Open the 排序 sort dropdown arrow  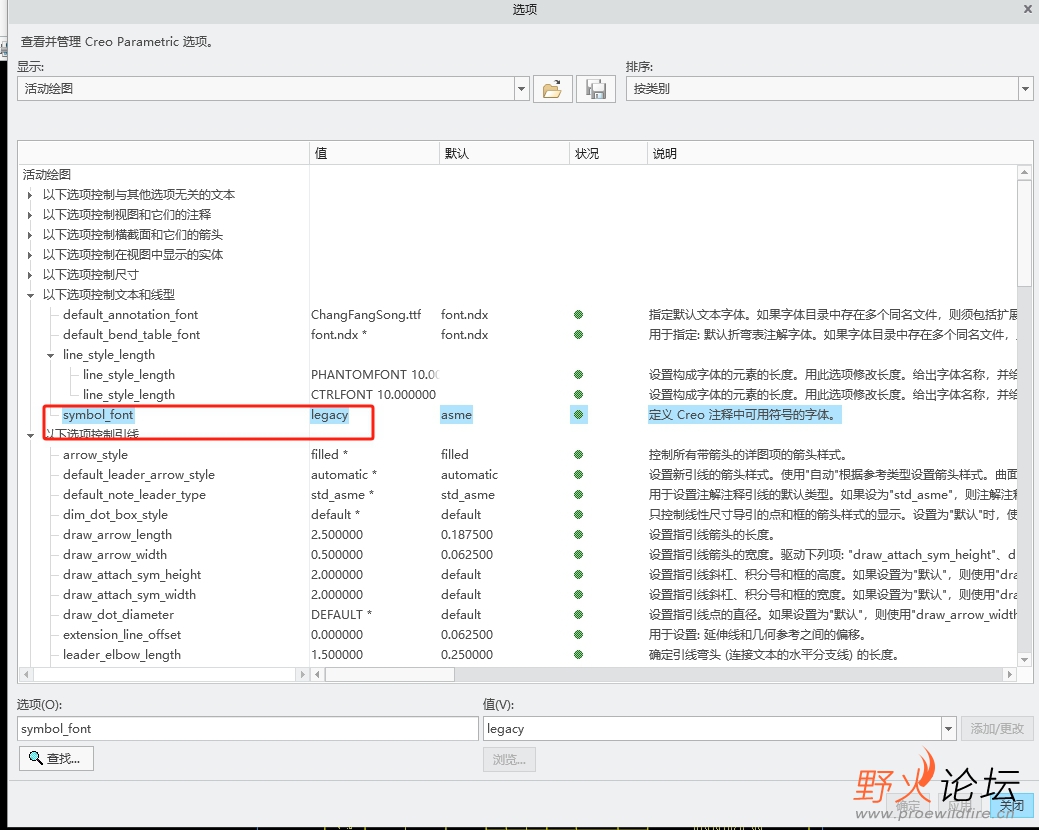(1025, 89)
